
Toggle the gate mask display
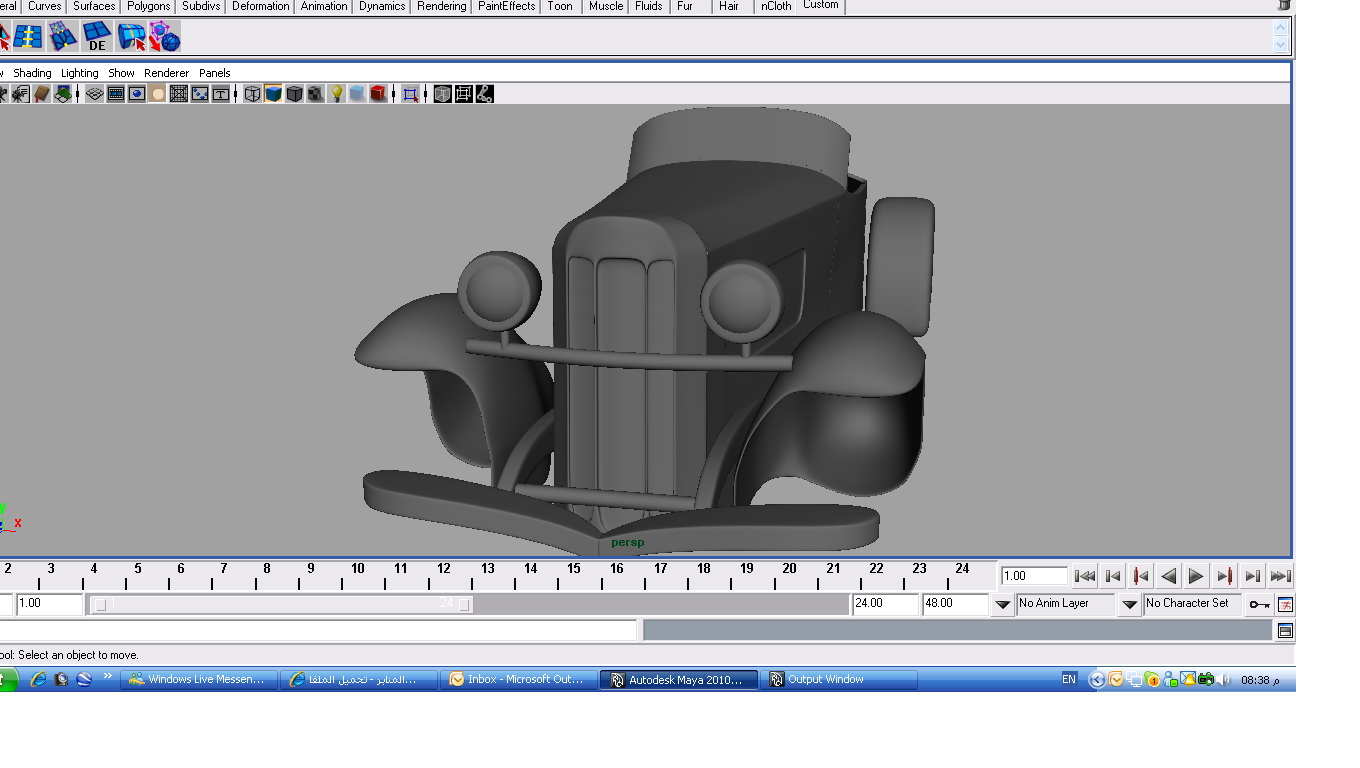tap(158, 94)
